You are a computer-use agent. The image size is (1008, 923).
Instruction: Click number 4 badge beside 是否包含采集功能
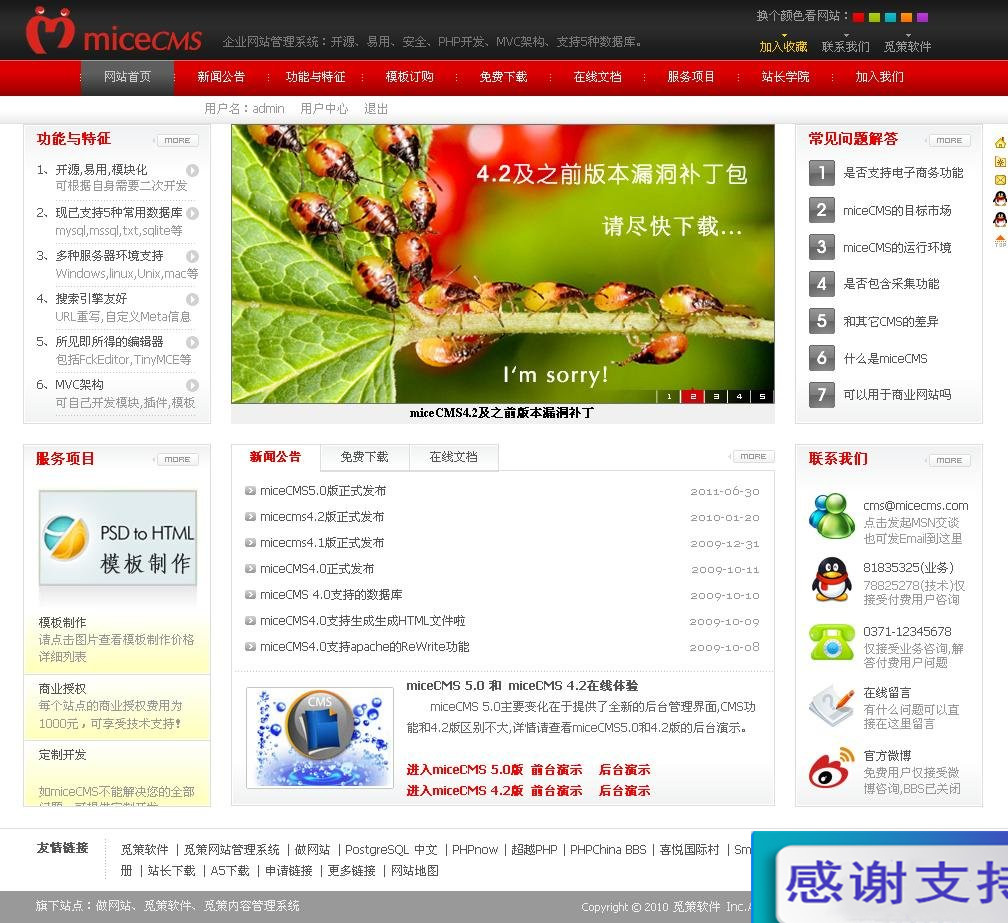[822, 283]
